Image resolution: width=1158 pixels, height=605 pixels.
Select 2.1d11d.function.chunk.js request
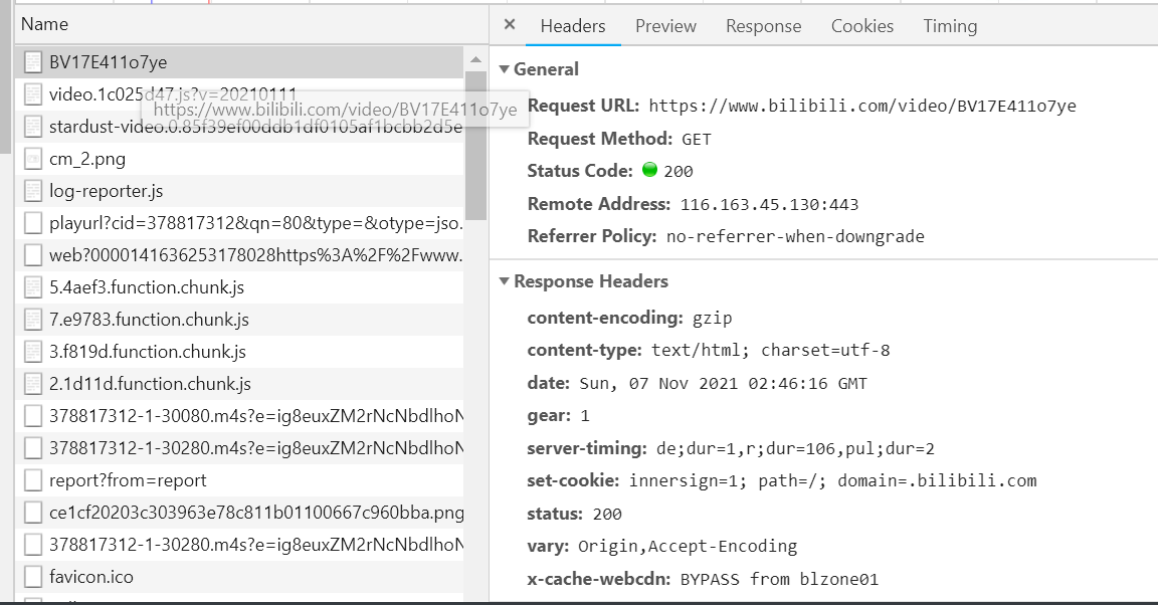pyautogui.click(x=239, y=383)
